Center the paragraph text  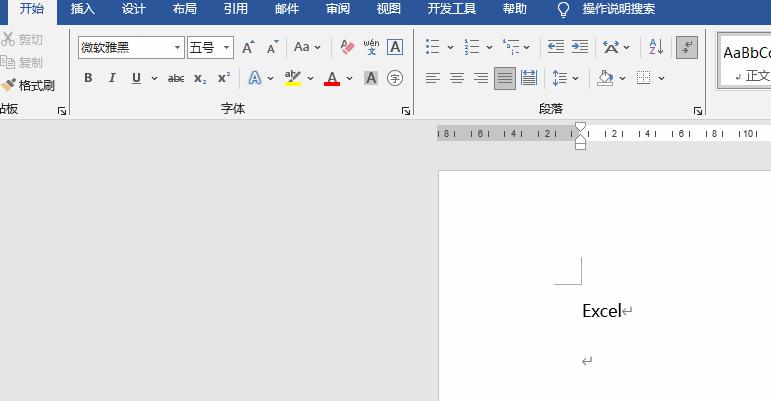457,78
